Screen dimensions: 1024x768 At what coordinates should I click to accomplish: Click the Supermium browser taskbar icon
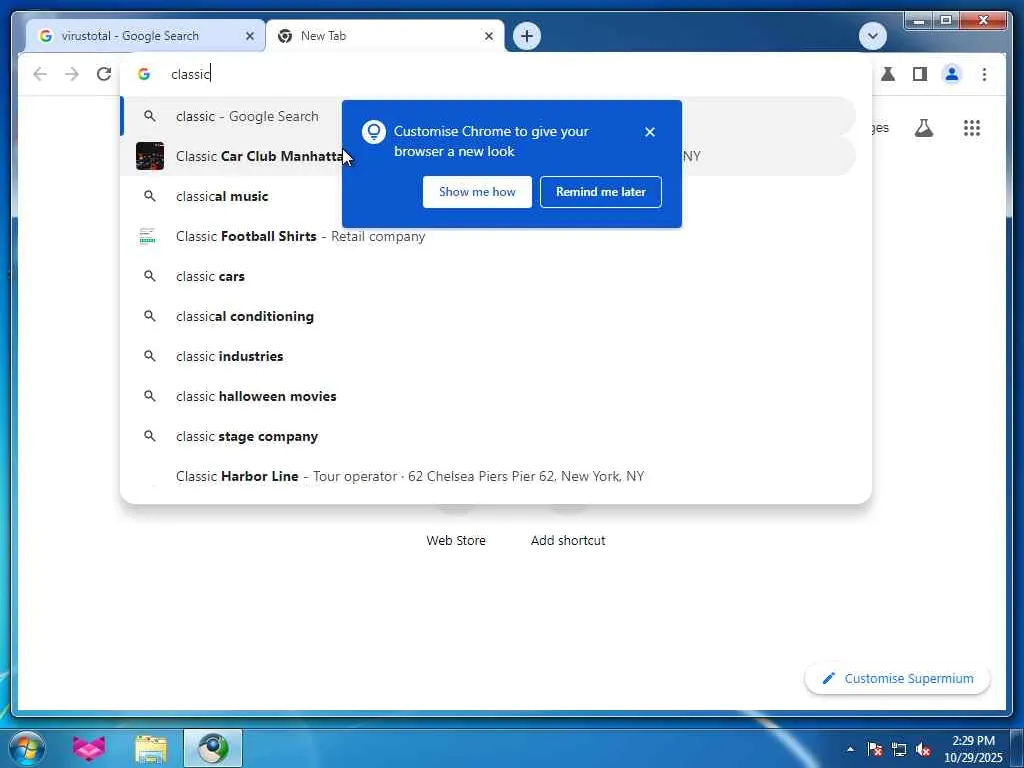pos(213,748)
